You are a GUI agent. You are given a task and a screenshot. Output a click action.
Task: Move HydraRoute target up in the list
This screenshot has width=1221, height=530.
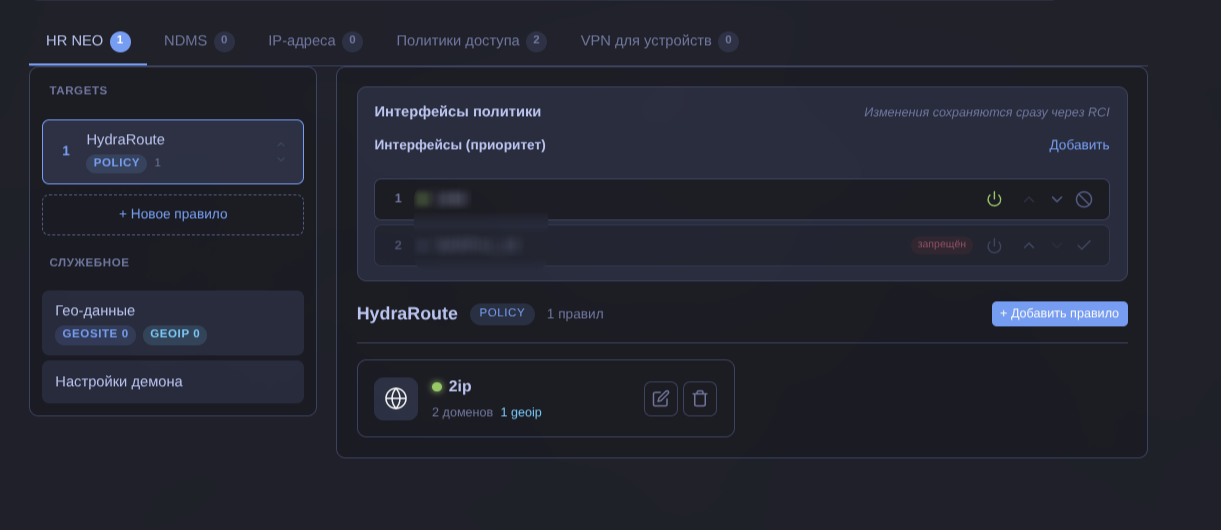[x=281, y=144]
